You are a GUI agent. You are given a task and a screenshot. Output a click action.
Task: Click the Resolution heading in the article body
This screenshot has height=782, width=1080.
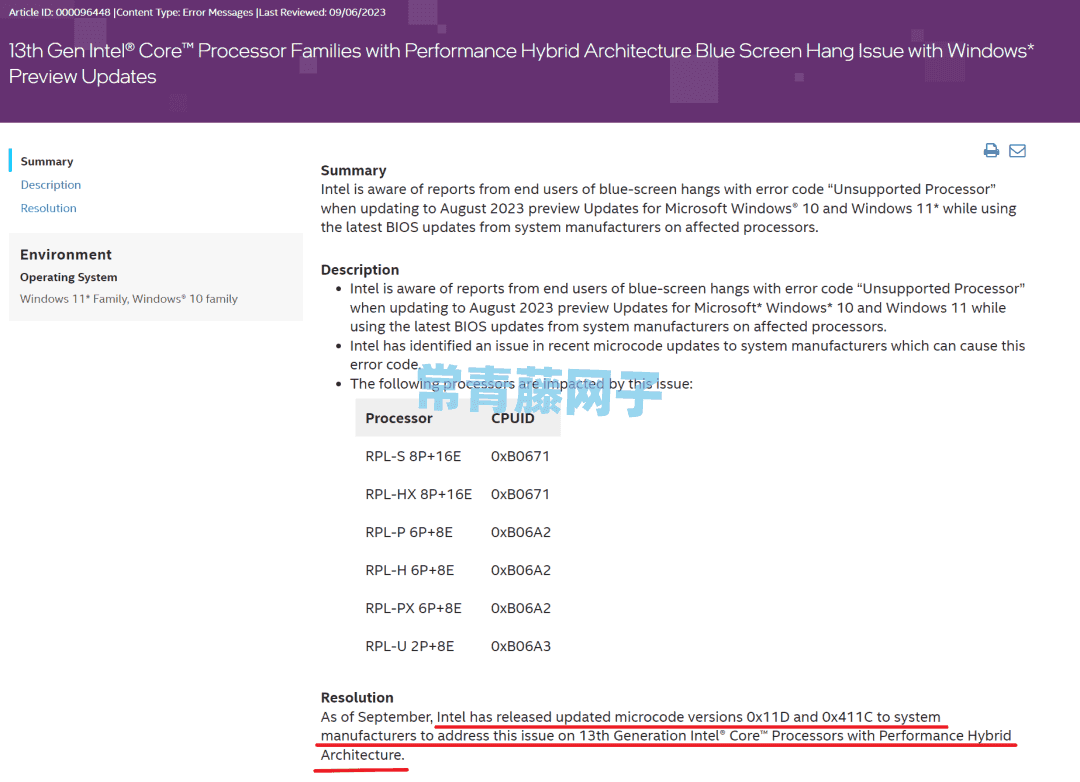tap(357, 697)
